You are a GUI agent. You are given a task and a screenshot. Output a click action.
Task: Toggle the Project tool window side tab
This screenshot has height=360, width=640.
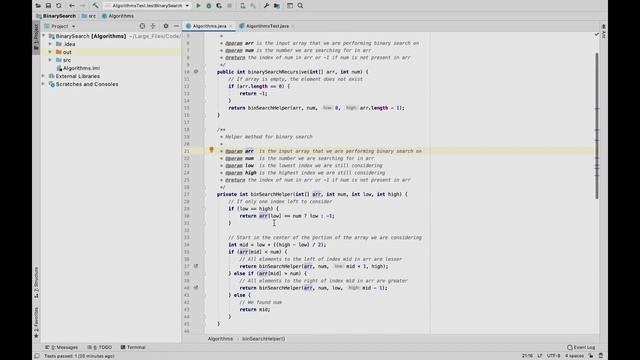(x=36, y=37)
